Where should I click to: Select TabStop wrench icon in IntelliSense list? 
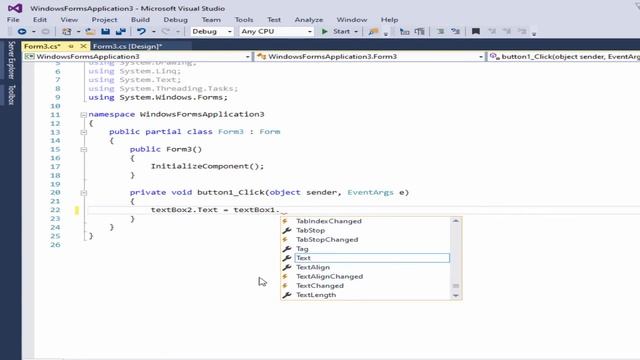coord(287,230)
